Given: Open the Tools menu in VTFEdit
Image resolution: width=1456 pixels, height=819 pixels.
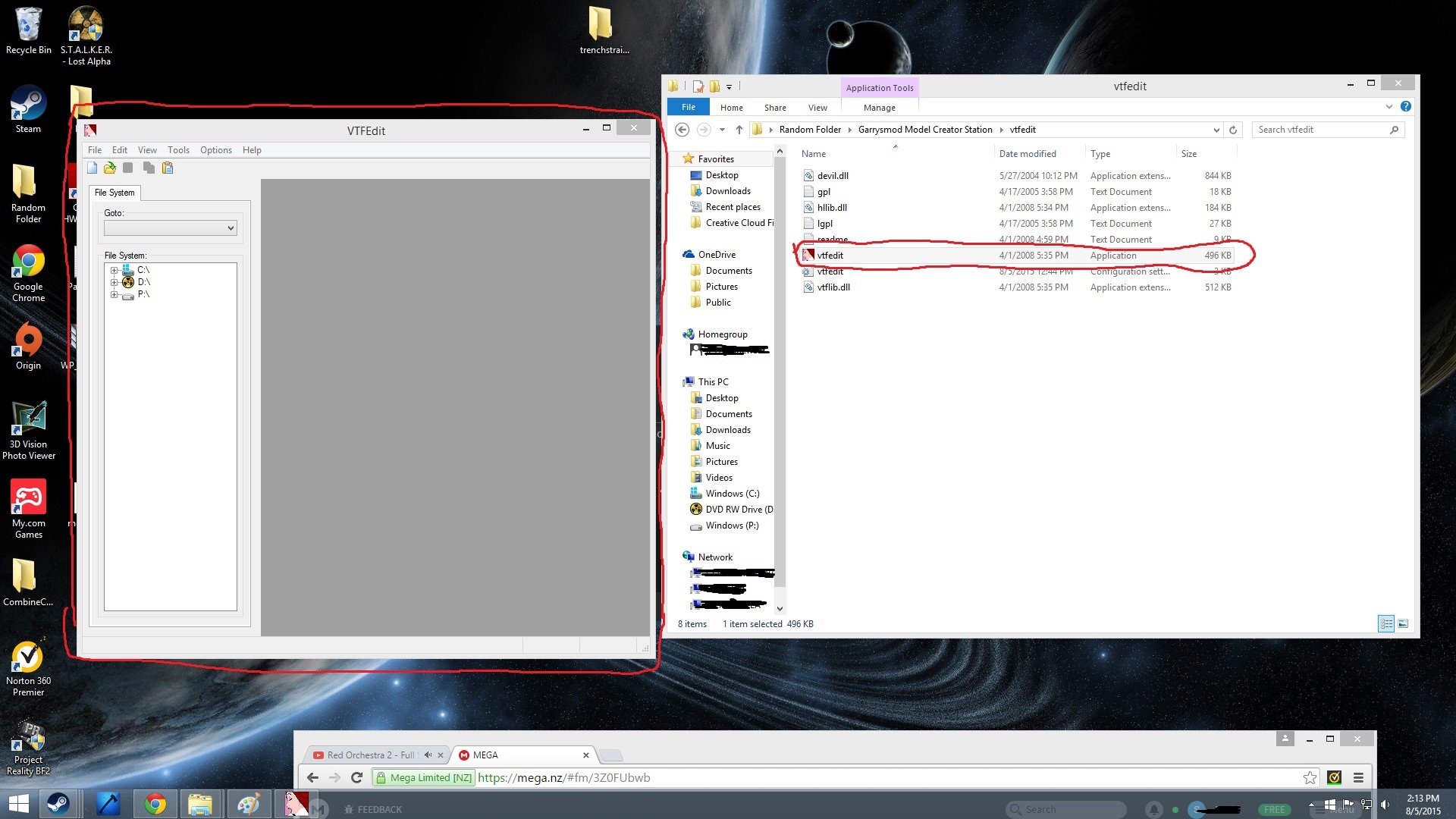Looking at the screenshot, I should pos(178,150).
